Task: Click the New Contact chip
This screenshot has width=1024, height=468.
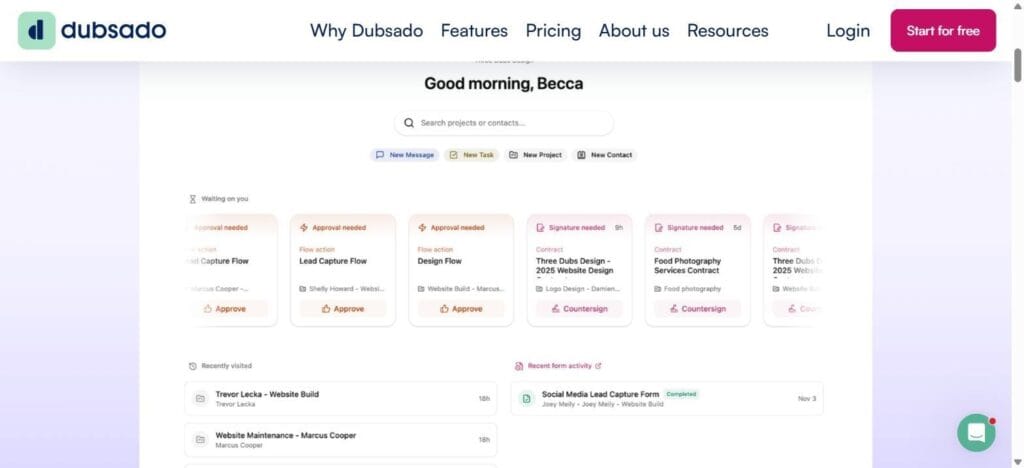Action: pyautogui.click(x=605, y=155)
